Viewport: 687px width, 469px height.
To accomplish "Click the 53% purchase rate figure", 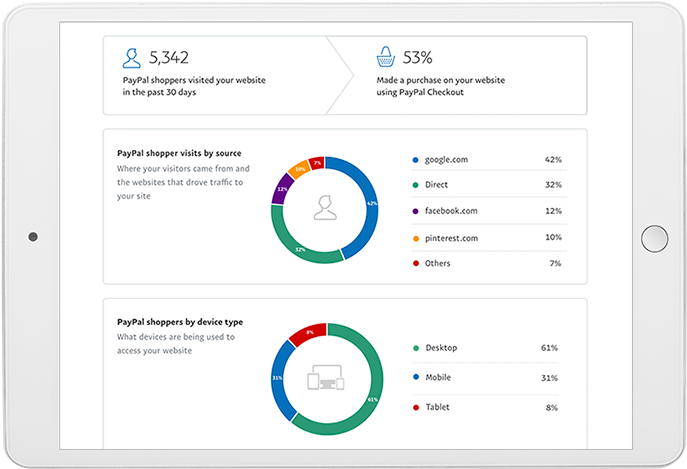I will click(x=417, y=57).
